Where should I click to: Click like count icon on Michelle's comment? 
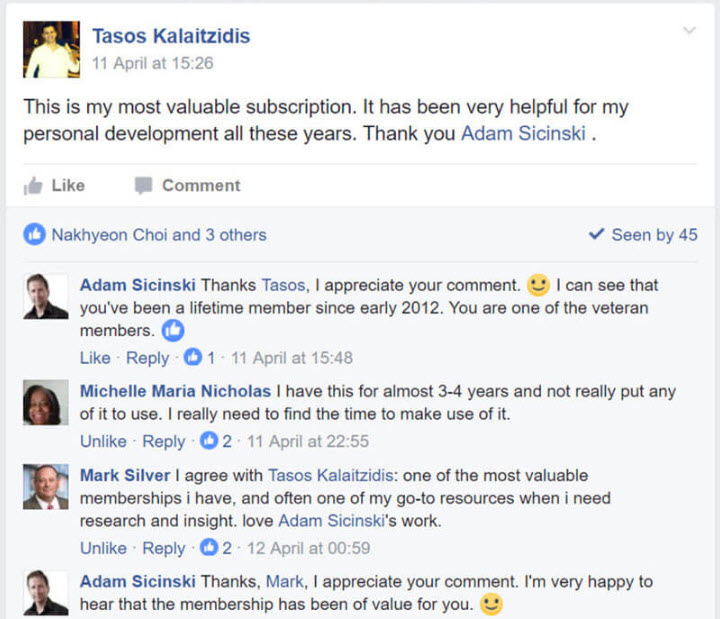point(209,441)
